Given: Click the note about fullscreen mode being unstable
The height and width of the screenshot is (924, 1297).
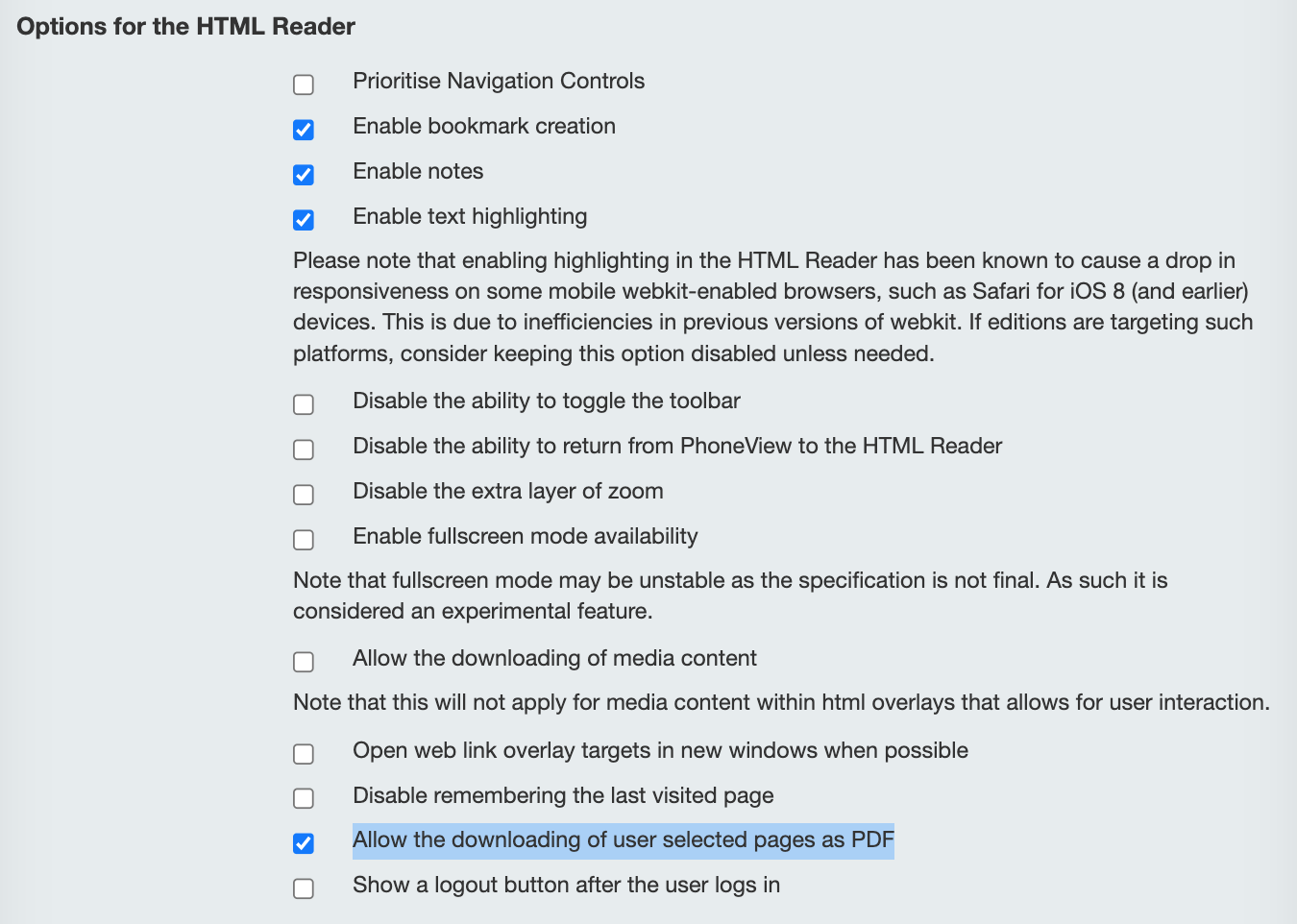Looking at the screenshot, I should [730, 596].
